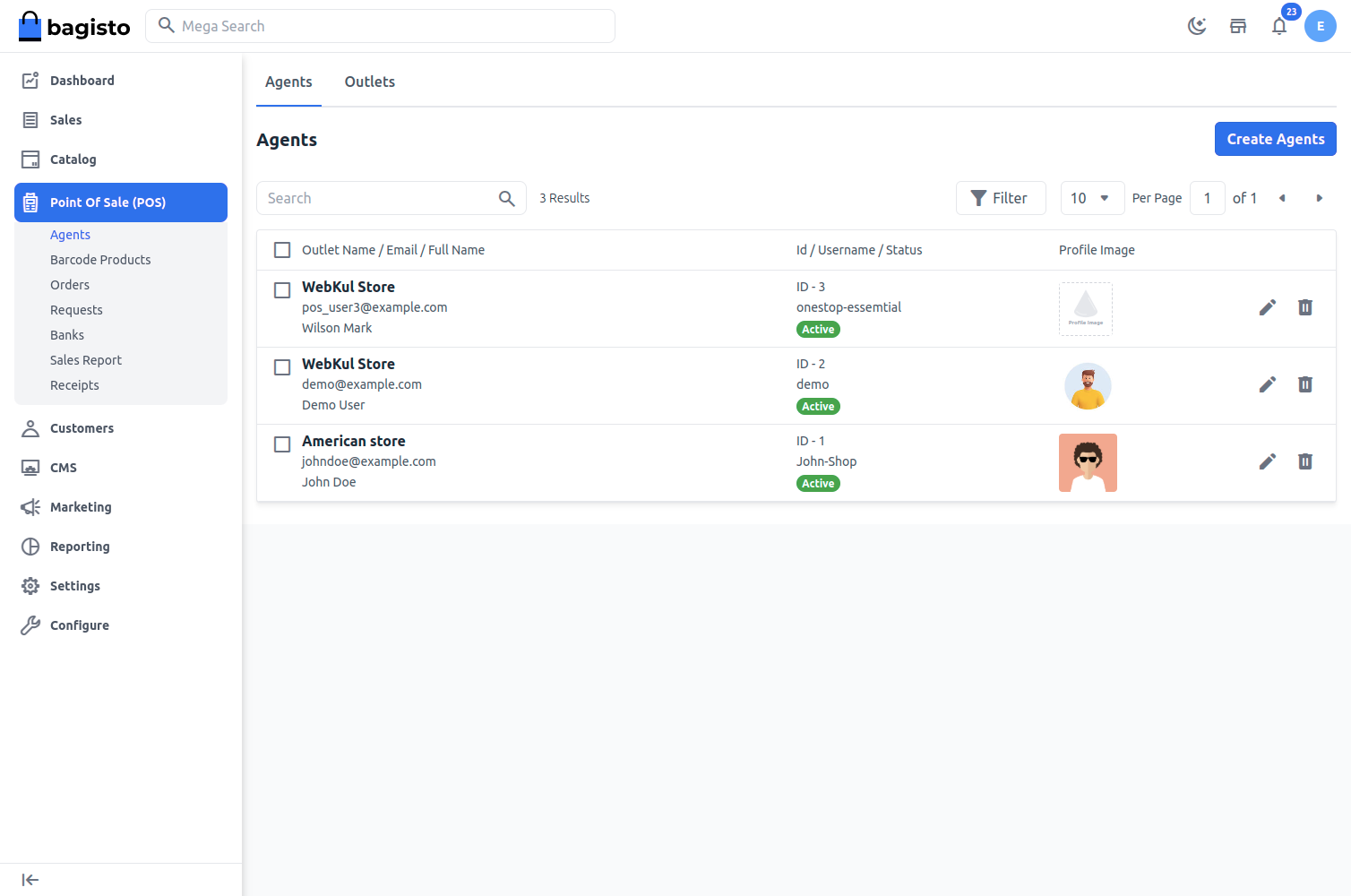Check the select-all checkbox in the table header
The height and width of the screenshot is (896, 1351).
coord(282,250)
